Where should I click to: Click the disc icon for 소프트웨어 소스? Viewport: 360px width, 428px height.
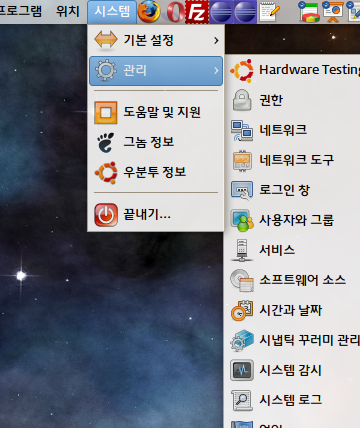tap(242, 280)
